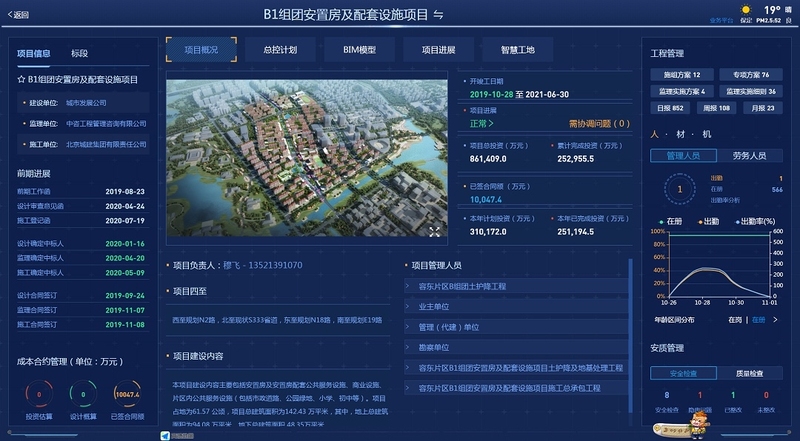Expand the rendering with the fullscreen icon
This screenshot has height=441, width=800.
434,232
